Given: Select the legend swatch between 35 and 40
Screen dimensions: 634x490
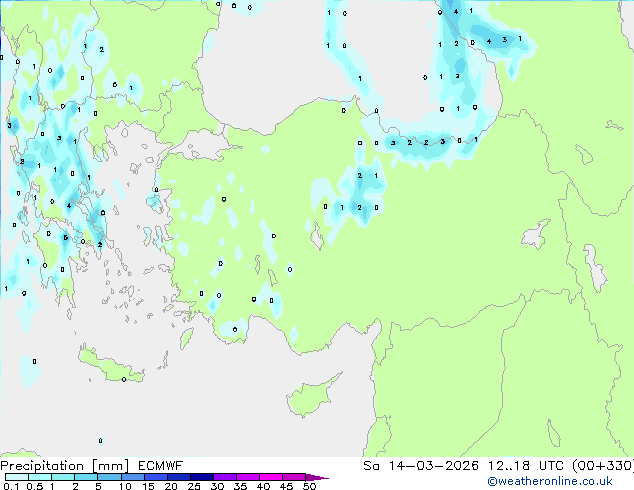Looking at the screenshot, I should click(248, 477).
